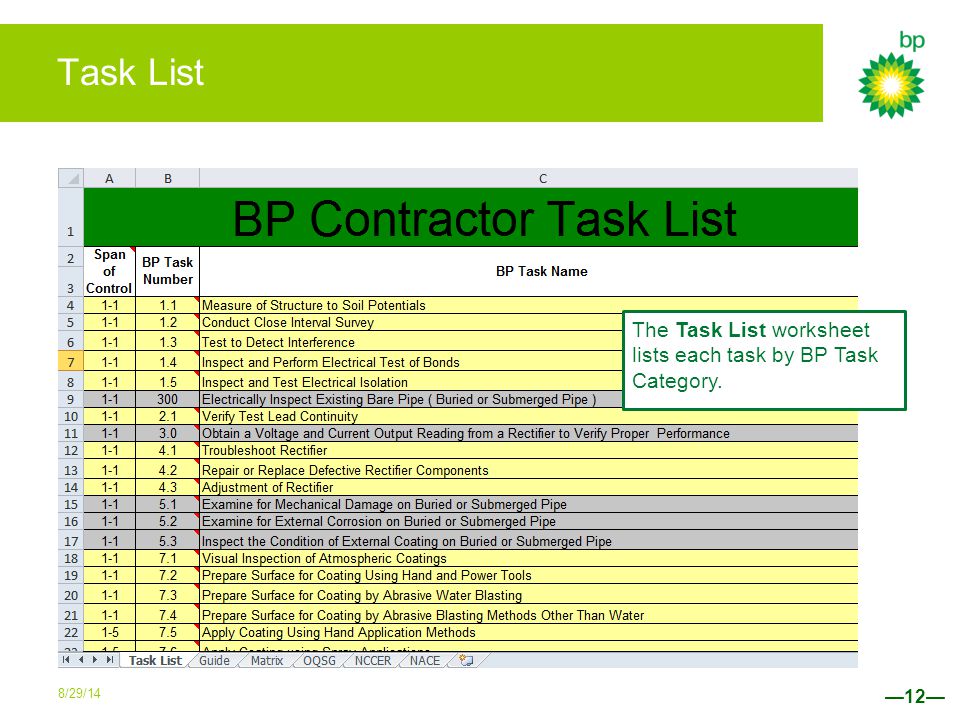Select 'Inspect the Condition of External Coating' cell
The image size is (960, 720).
coord(529,541)
